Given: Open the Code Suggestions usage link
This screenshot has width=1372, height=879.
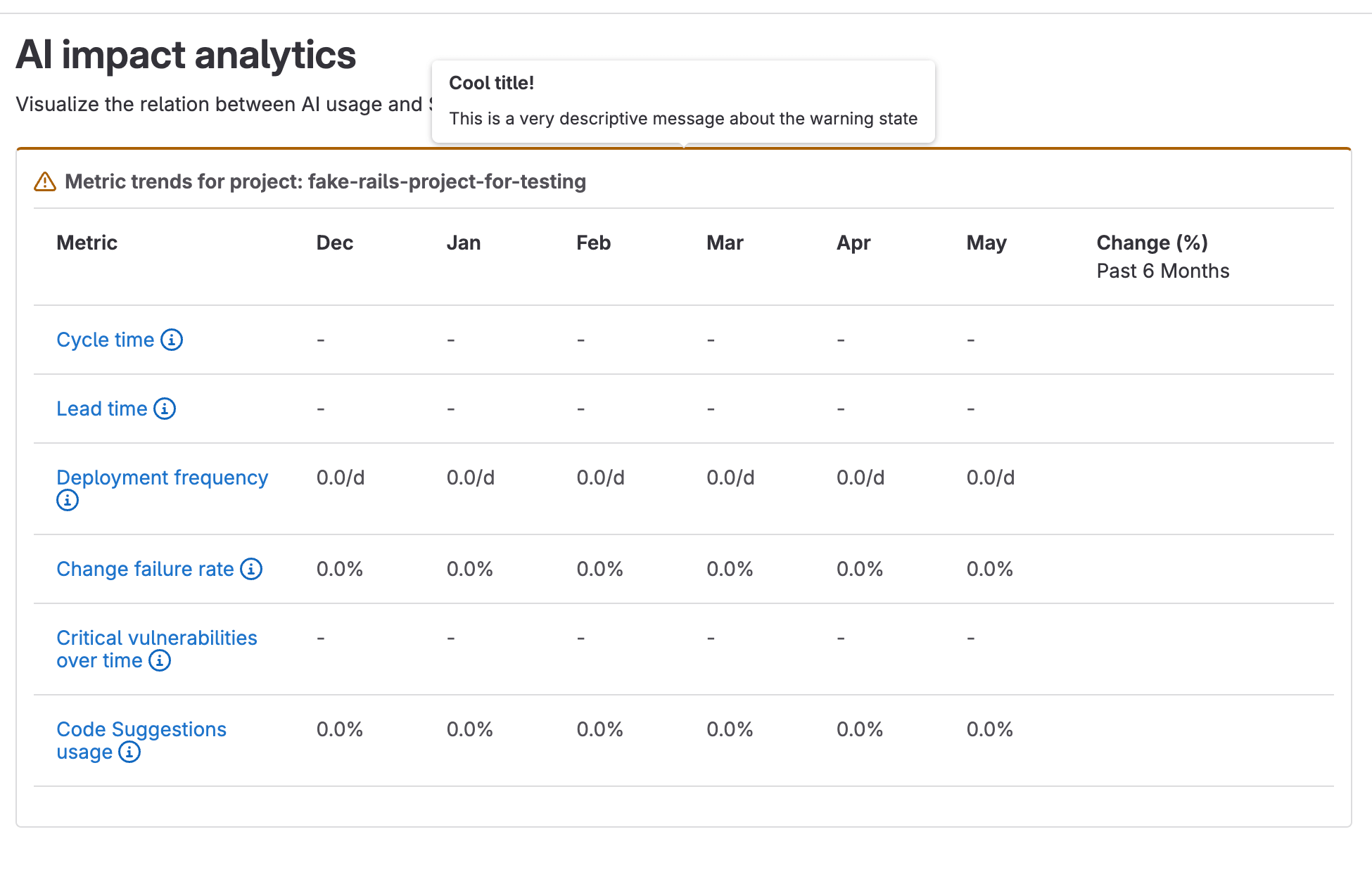Looking at the screenshot, I should click(141, 729).
